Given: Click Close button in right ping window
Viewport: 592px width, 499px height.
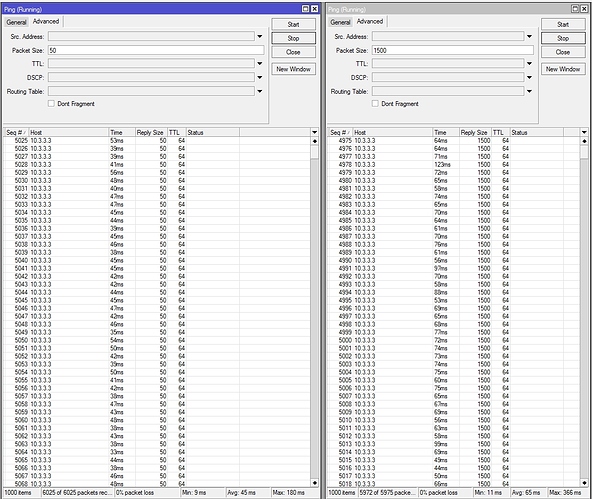Looking at the screenshot, I should click(563, 52).
